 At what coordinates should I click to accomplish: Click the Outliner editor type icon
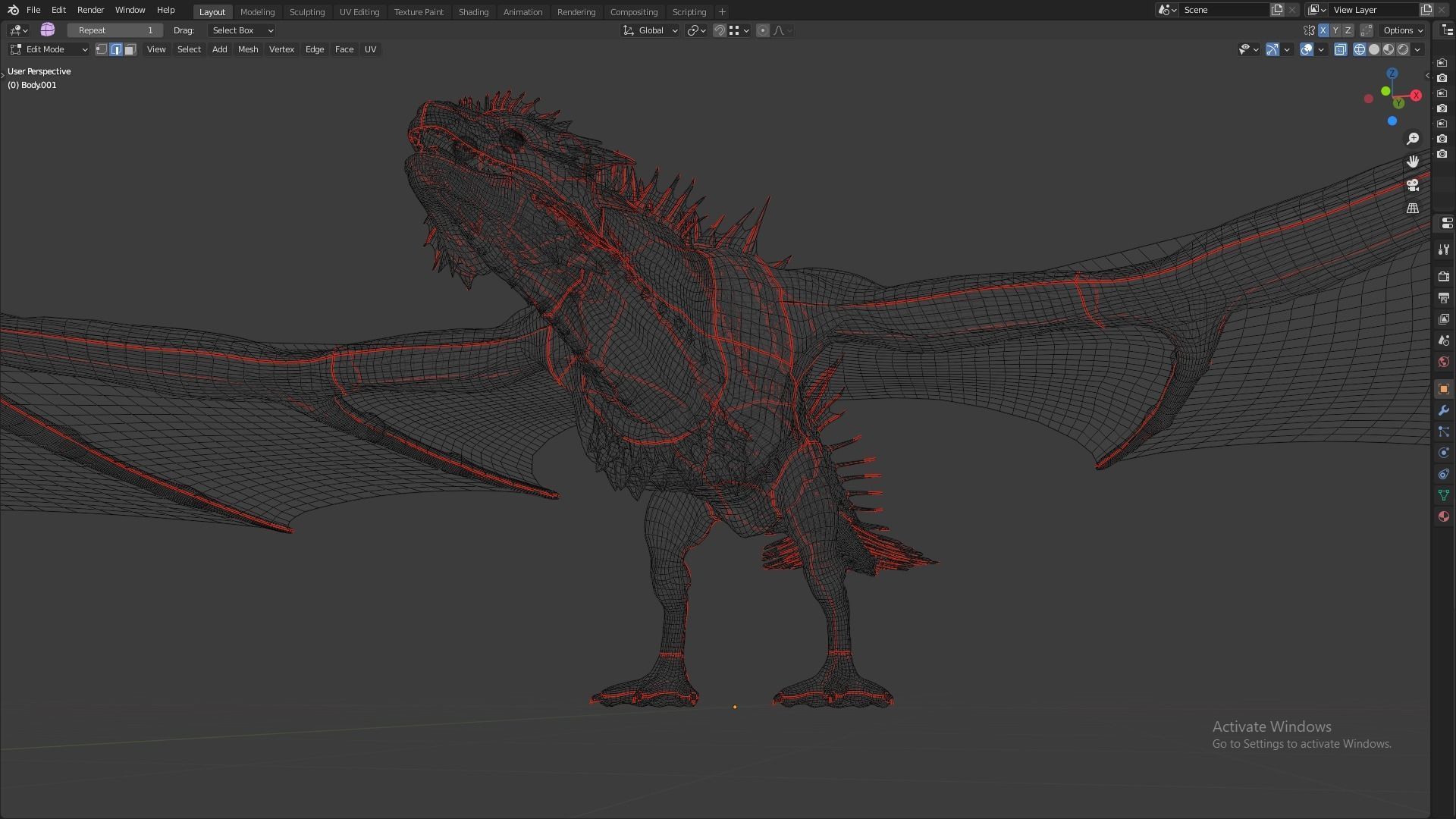1447,30
